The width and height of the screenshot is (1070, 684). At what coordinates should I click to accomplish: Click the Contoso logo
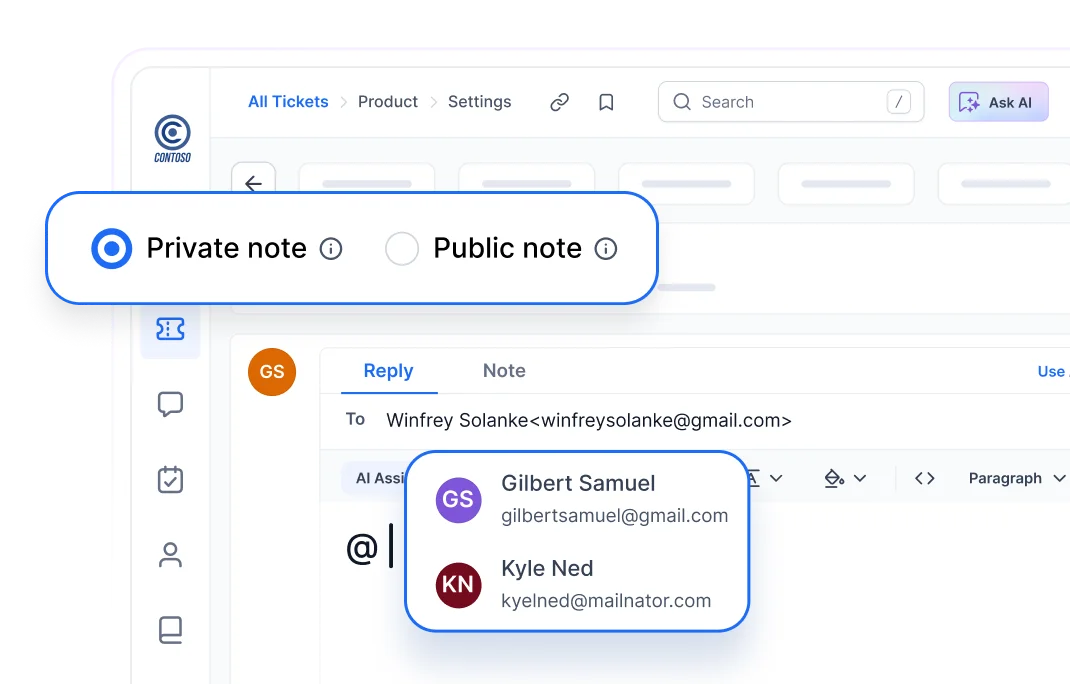170,137
